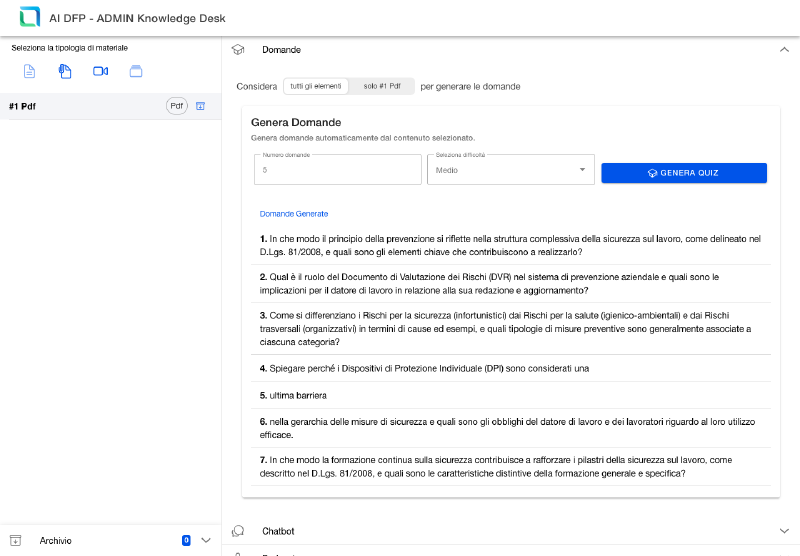Click the AI DFP app logo
The width and height of the screenshot is (800, 556).
pos(30,17)
